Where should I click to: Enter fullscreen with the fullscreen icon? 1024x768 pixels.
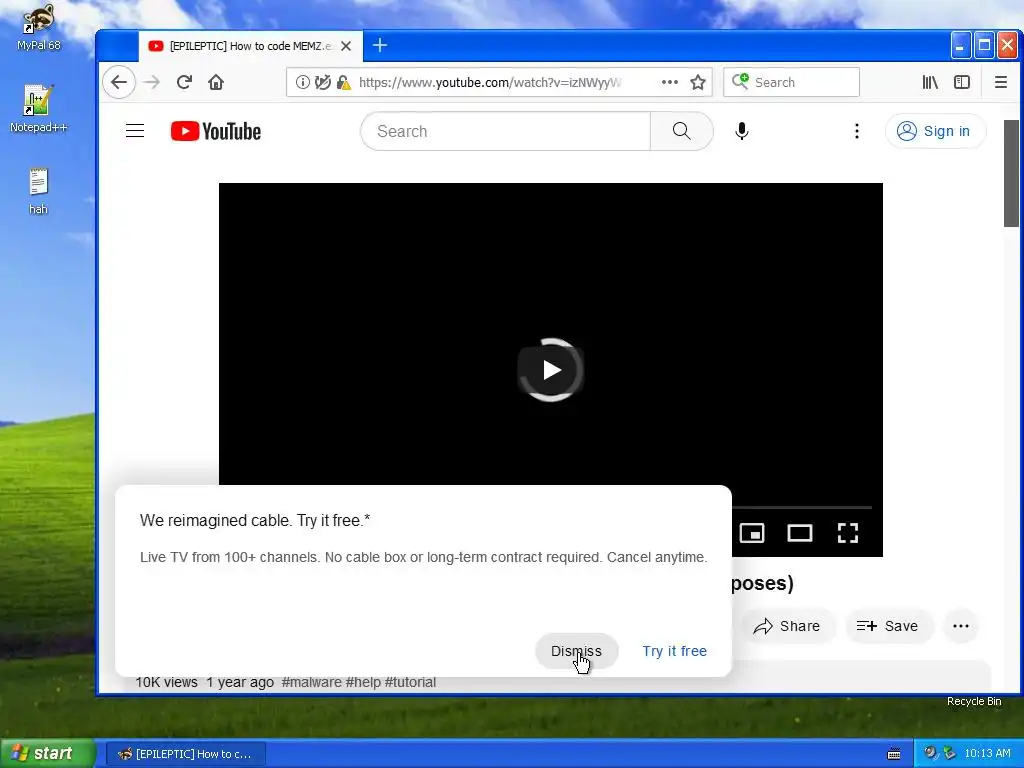(x=848, y=534)
